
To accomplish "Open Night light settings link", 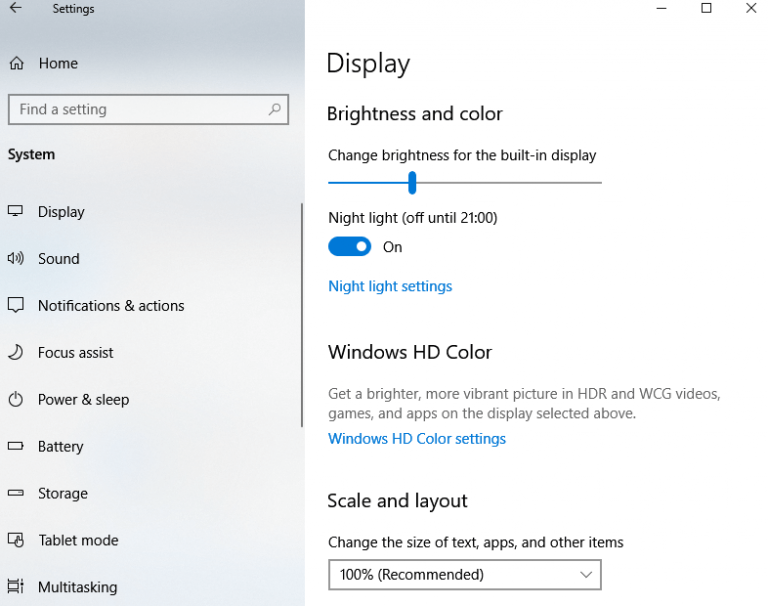I will [x=390, y=286].
